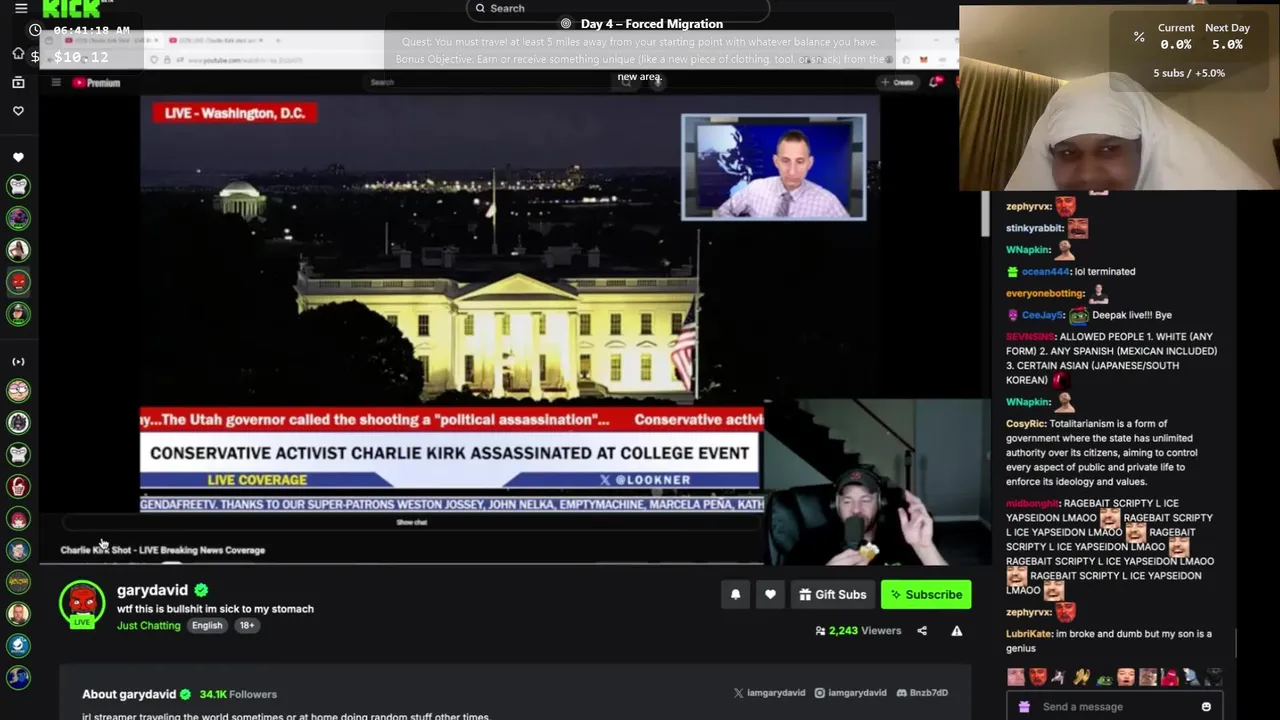
Task: Click CosyRic username in chat
Action: click(1025, 424)
